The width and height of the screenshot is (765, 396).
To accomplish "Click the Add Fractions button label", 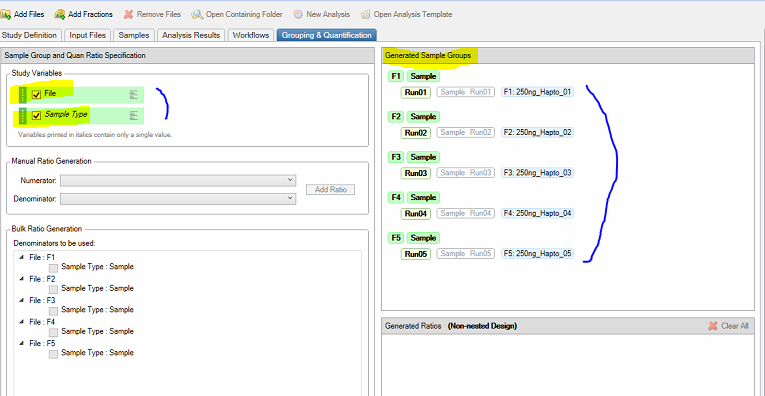I will tap(90, 14).
